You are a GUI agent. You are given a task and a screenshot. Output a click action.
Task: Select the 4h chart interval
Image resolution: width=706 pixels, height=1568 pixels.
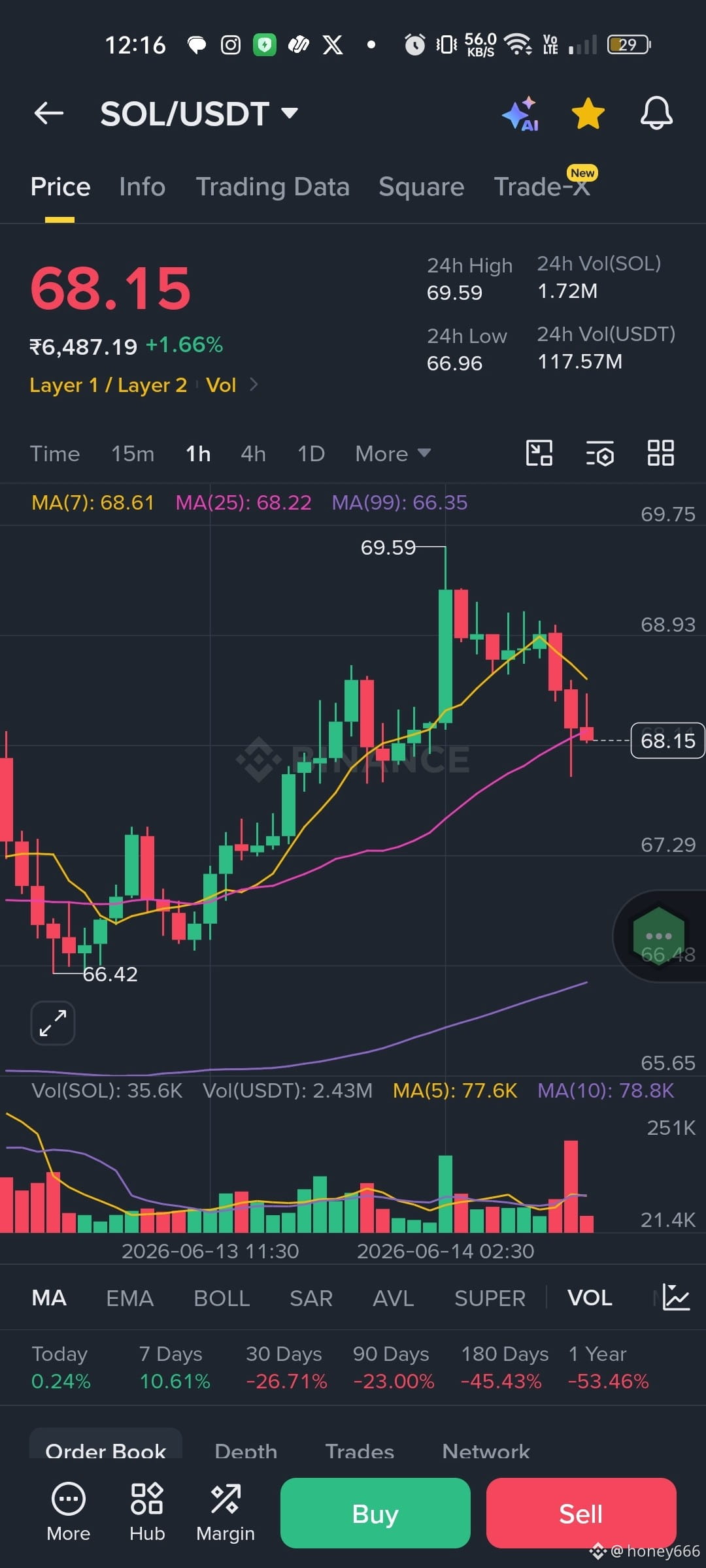coord(253,453)
